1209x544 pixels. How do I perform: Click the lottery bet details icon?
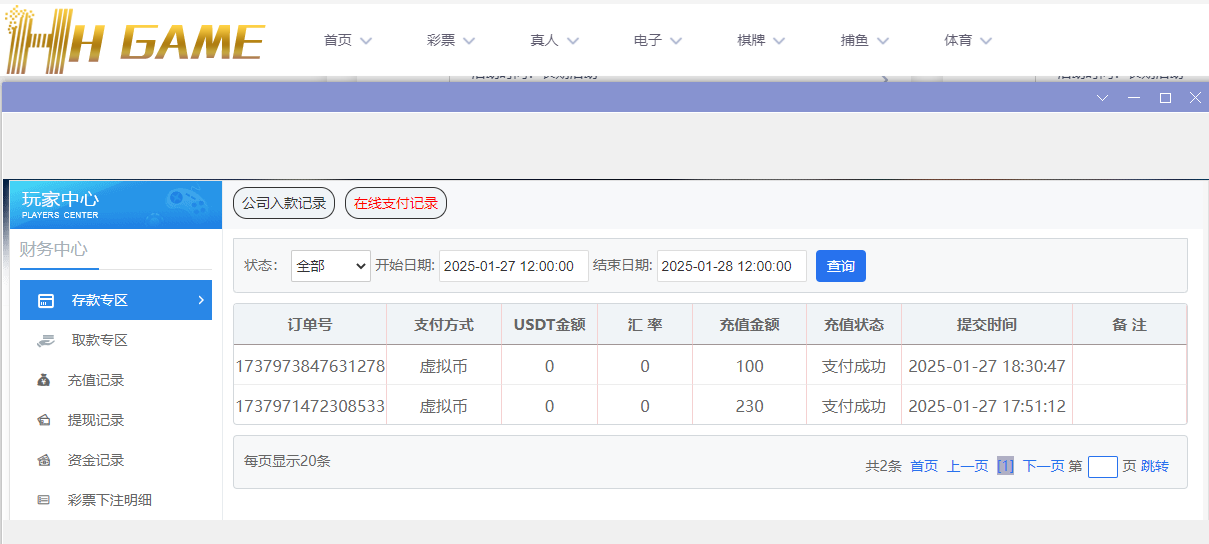click(44, 501)
